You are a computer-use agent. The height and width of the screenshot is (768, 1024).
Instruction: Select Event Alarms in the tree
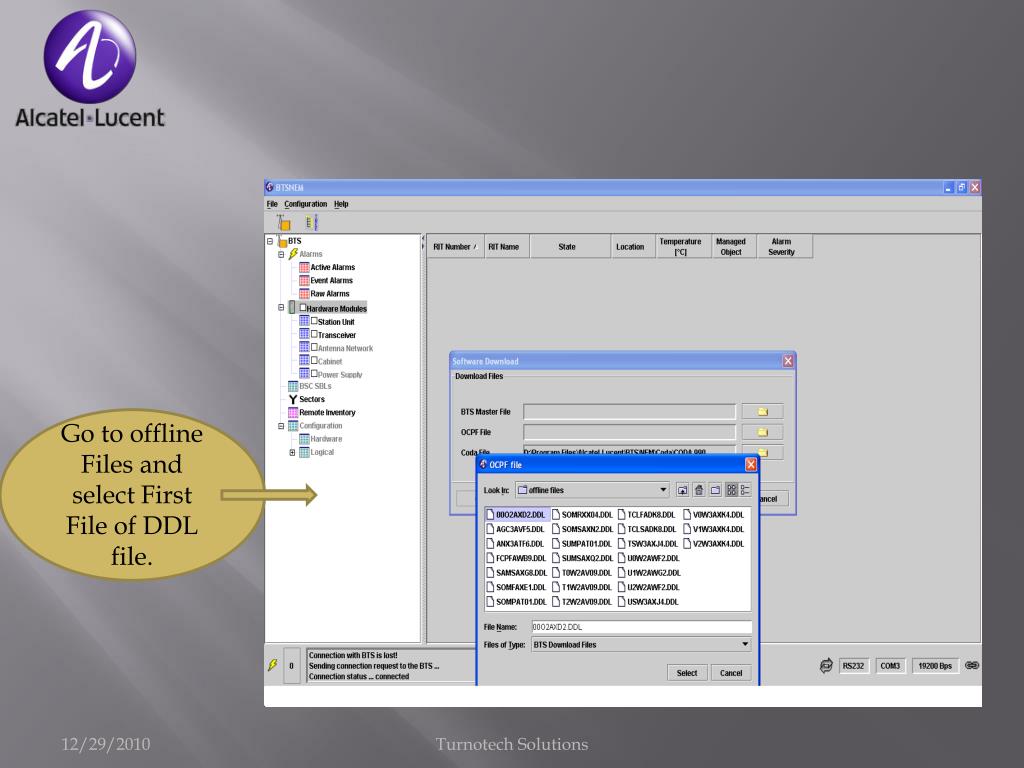coord(331,280)
